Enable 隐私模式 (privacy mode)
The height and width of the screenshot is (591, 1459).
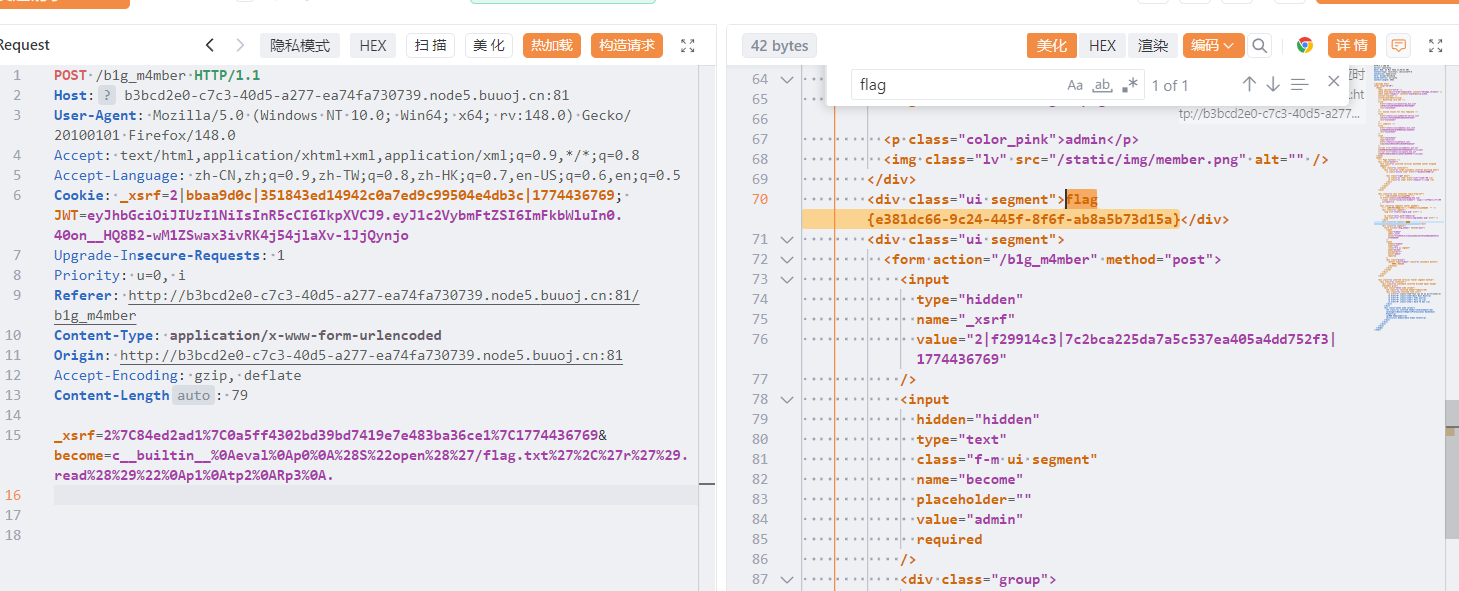click(301, 45)
